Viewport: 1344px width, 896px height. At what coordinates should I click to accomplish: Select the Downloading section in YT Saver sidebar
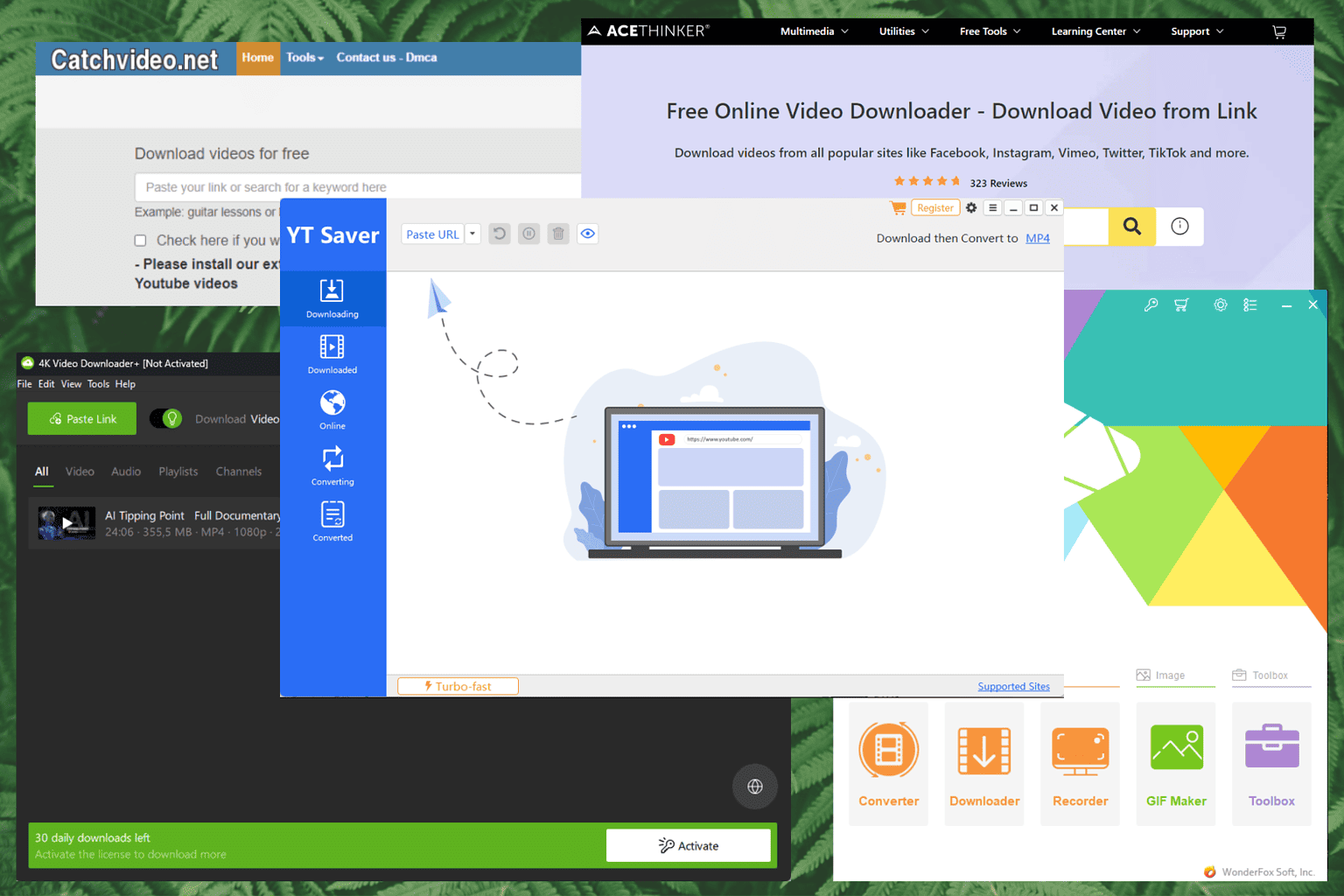point(332,297)
